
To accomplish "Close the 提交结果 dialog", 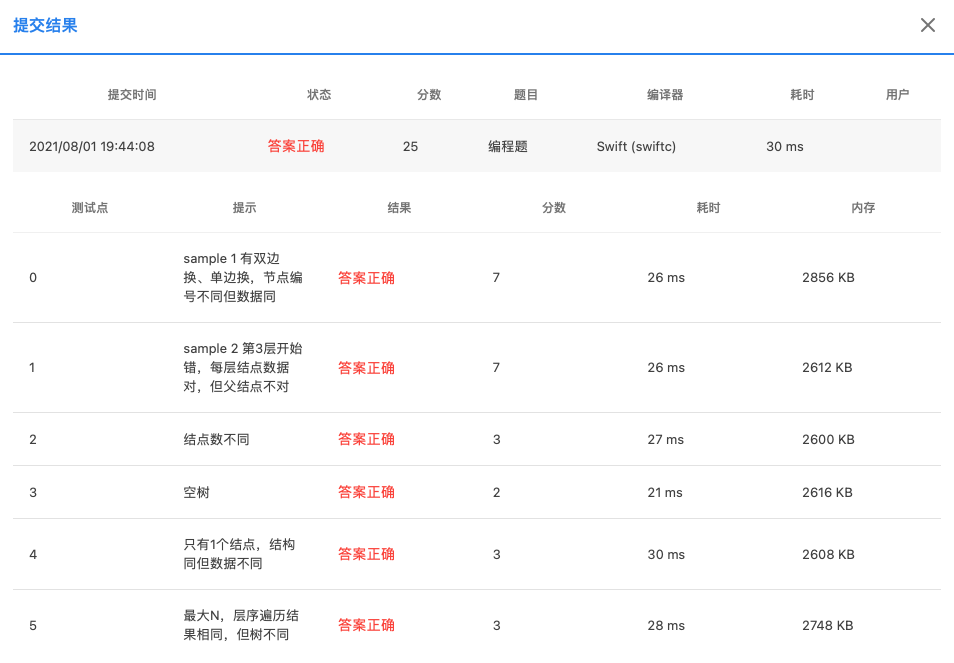I will pos(928,26).
